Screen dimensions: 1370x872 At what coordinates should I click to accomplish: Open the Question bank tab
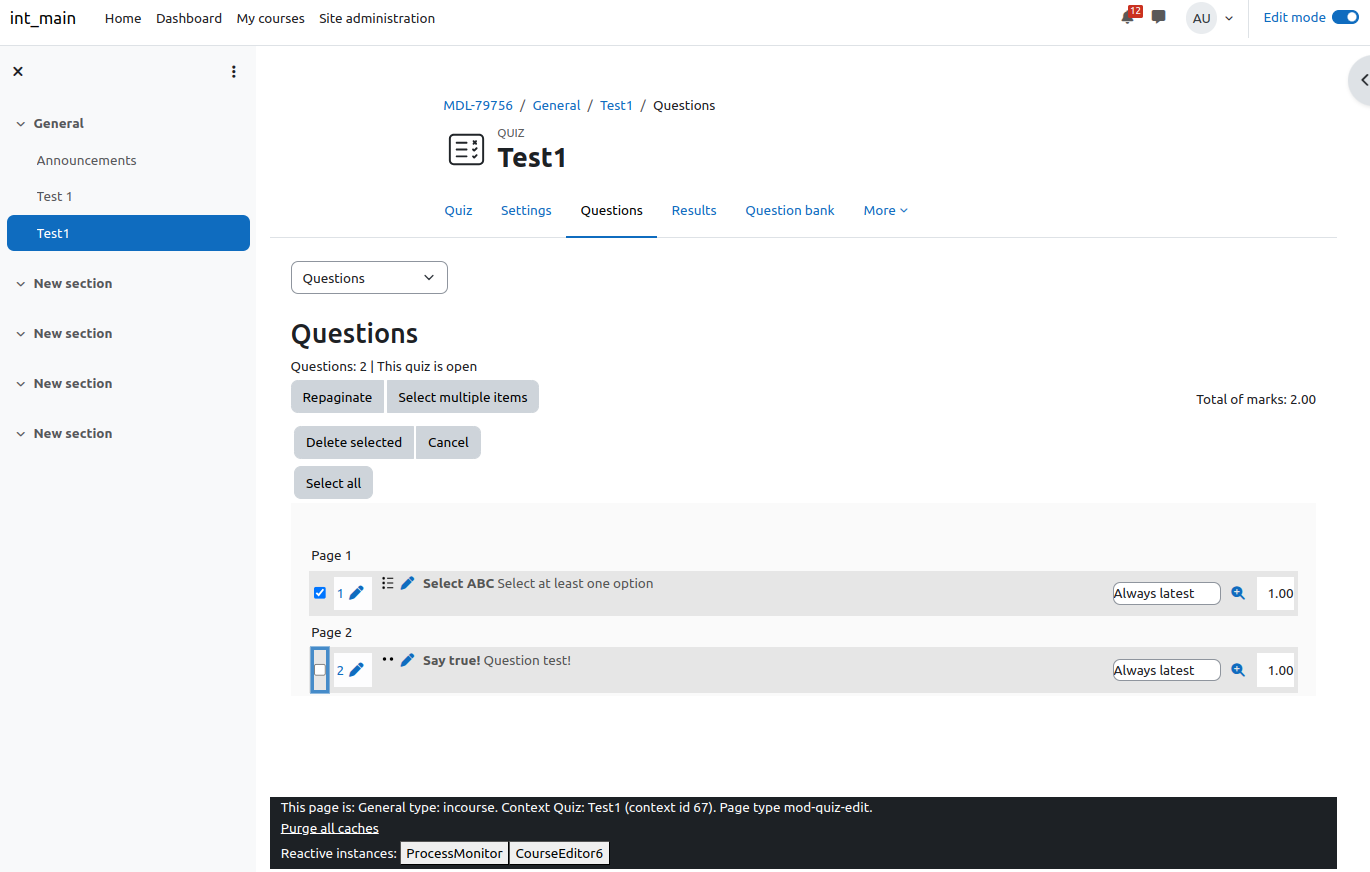(790, 210)
